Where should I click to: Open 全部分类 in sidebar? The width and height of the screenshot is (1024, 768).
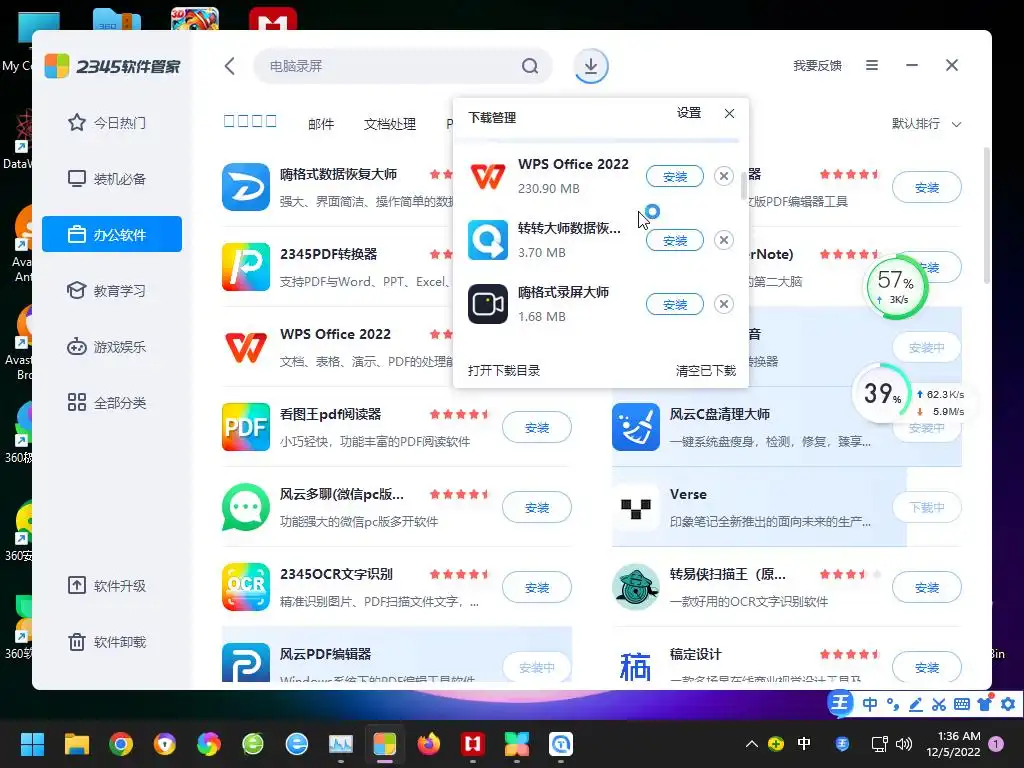point(112,403)
